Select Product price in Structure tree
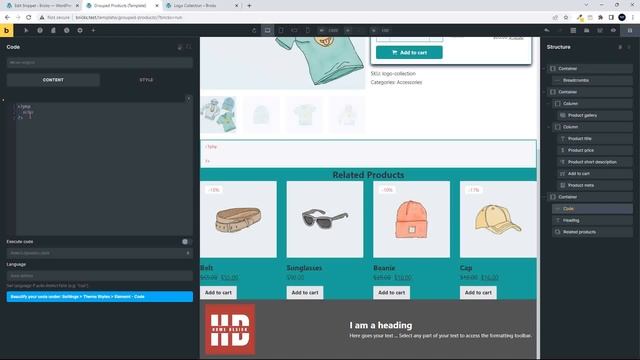Screen dimensions: 640x360 click(x=594, y=150)
